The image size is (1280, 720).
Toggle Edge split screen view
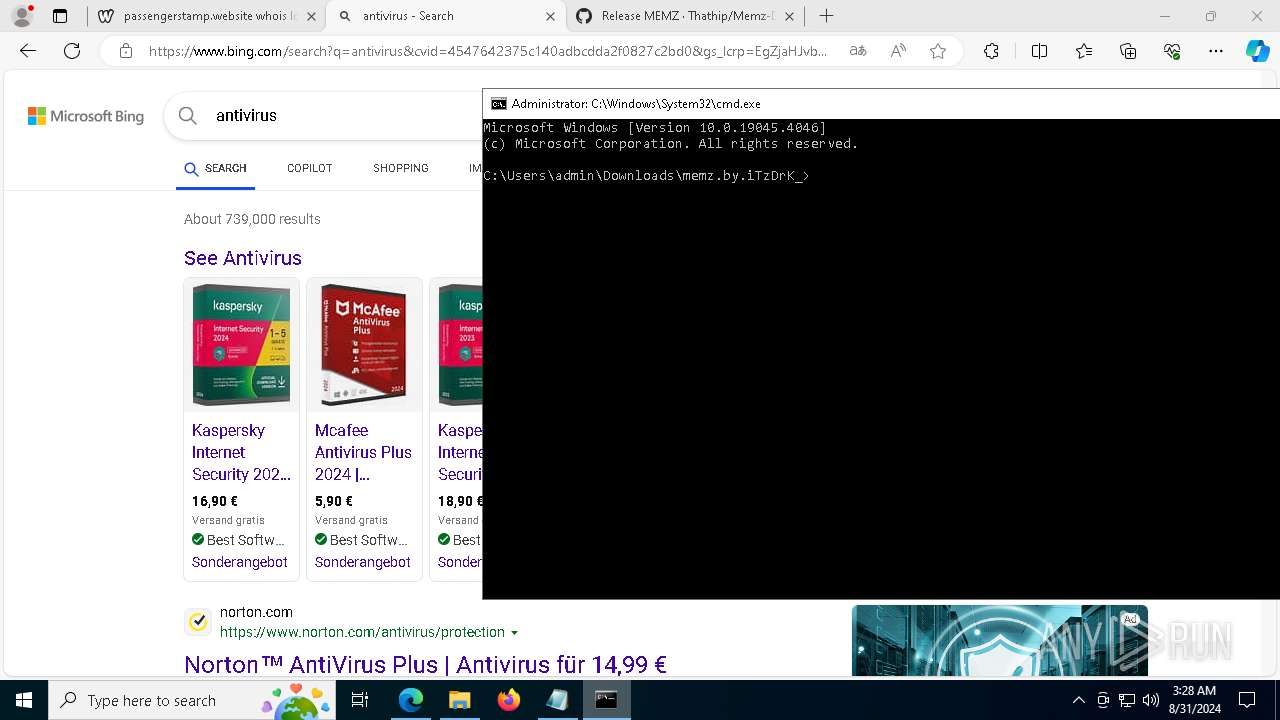pyautogui.click(x=1039, y=52)
